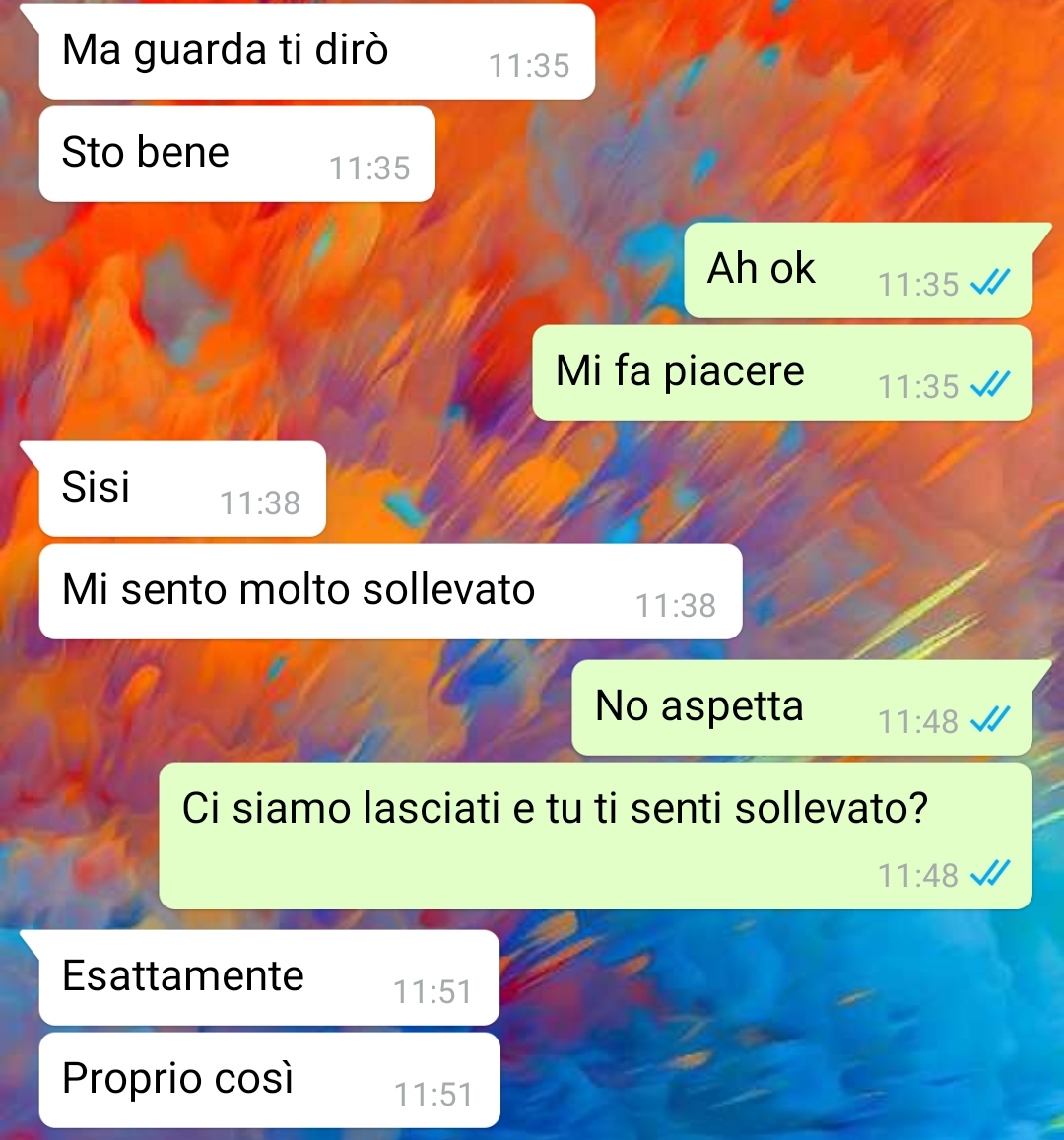Tap the 'No aspetta' sent message
Image resolution: width=1064 pixels, height=1140 pixels.
coord(802,708)
